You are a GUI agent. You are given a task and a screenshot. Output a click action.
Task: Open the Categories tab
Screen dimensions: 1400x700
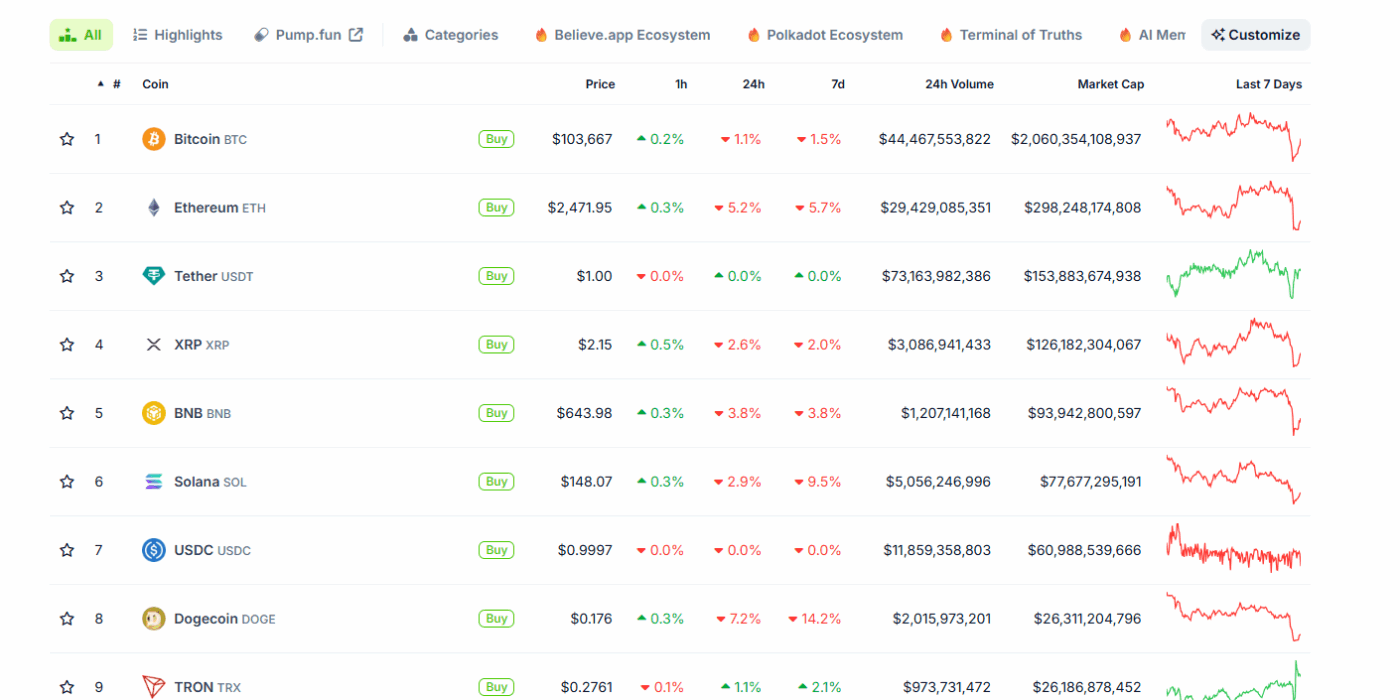click(451, 35)
